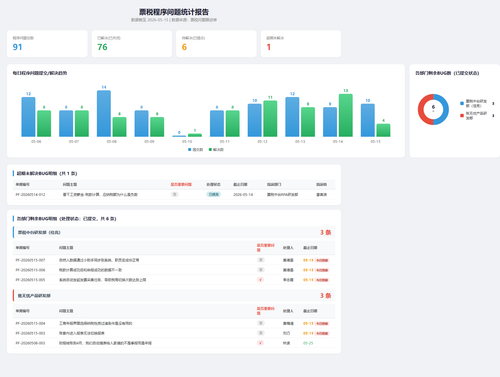Click the report ID PF-20260515-006
500x377 pixels.
[x=30, y=270]
